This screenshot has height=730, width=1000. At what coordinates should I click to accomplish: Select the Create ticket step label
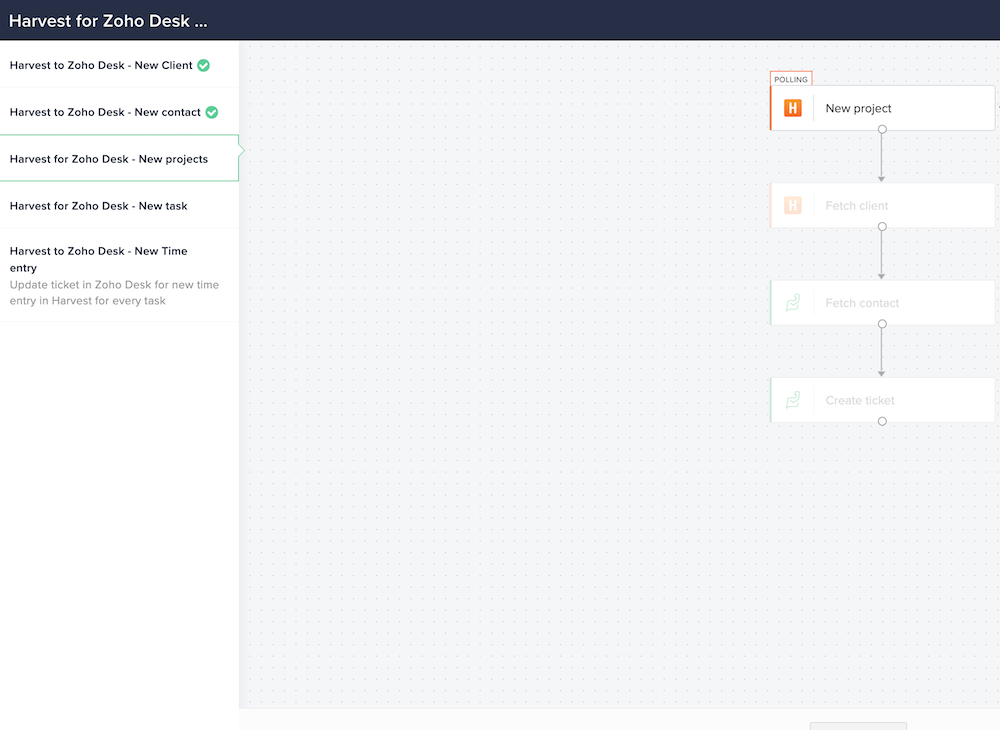(x=860, y=400)
